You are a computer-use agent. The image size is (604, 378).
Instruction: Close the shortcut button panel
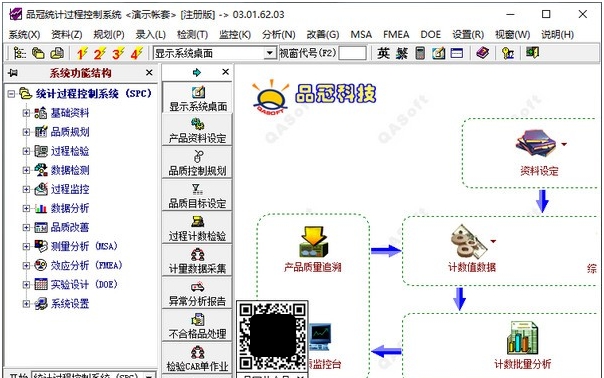pos(226,72)
